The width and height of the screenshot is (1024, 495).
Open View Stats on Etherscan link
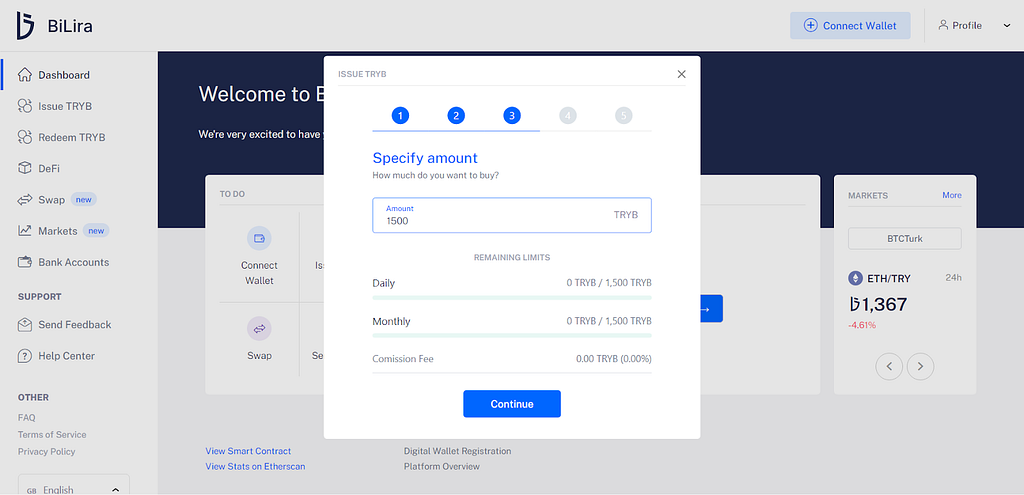pyautogui.click(x=255, y=466)
